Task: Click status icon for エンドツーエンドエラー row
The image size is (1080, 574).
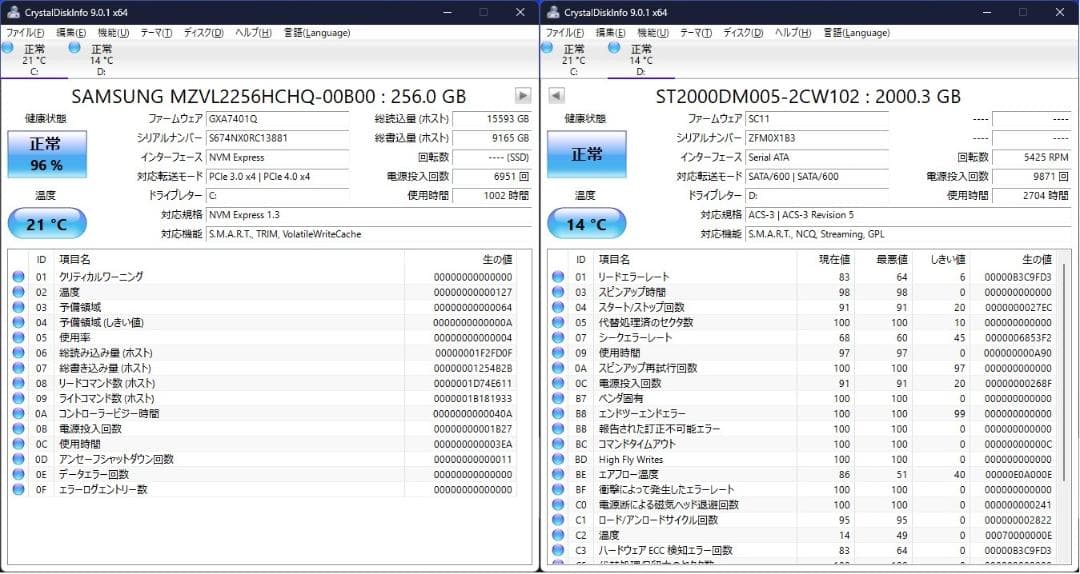Action: point(558,413)
